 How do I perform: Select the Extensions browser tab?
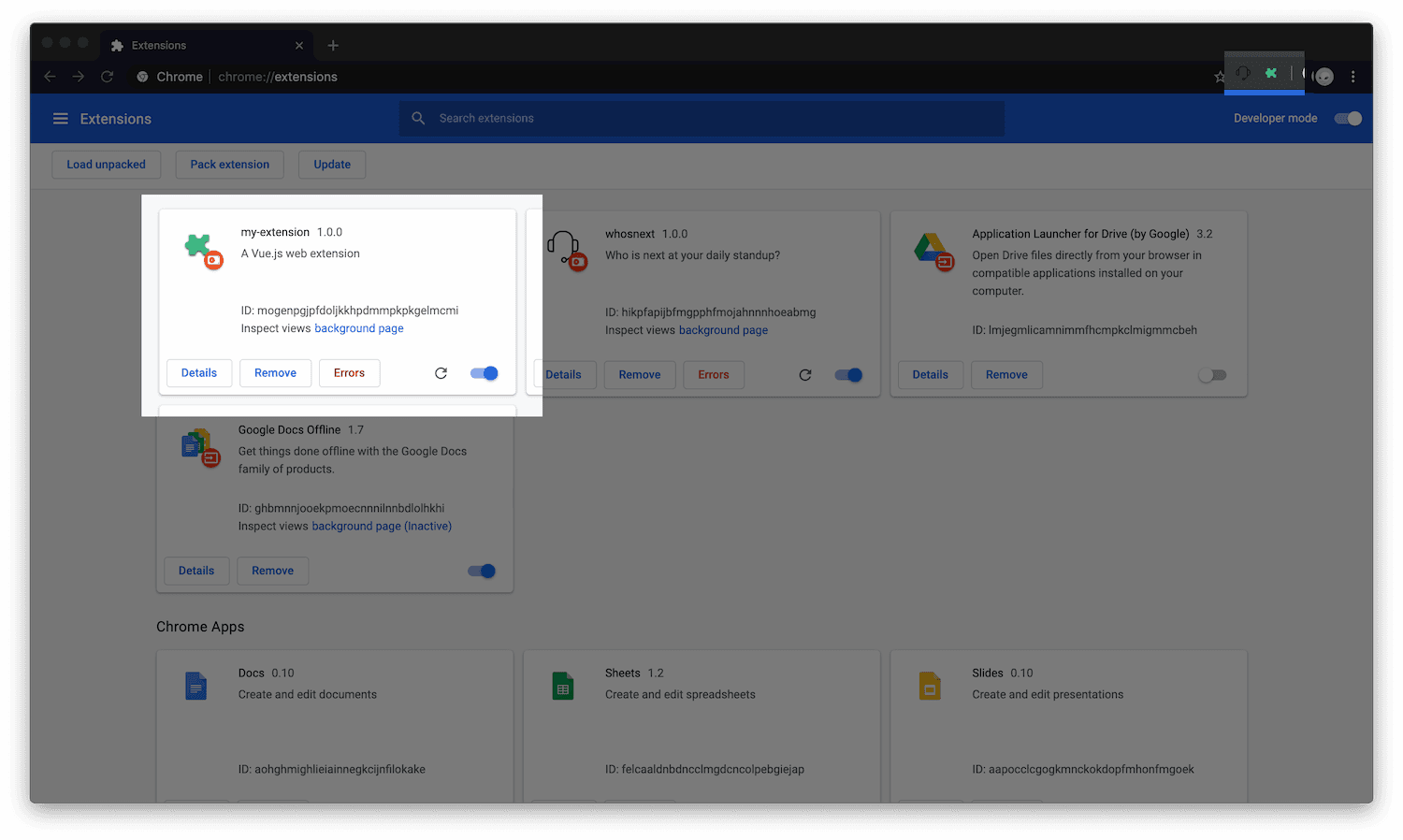click(x=206, y=45)
